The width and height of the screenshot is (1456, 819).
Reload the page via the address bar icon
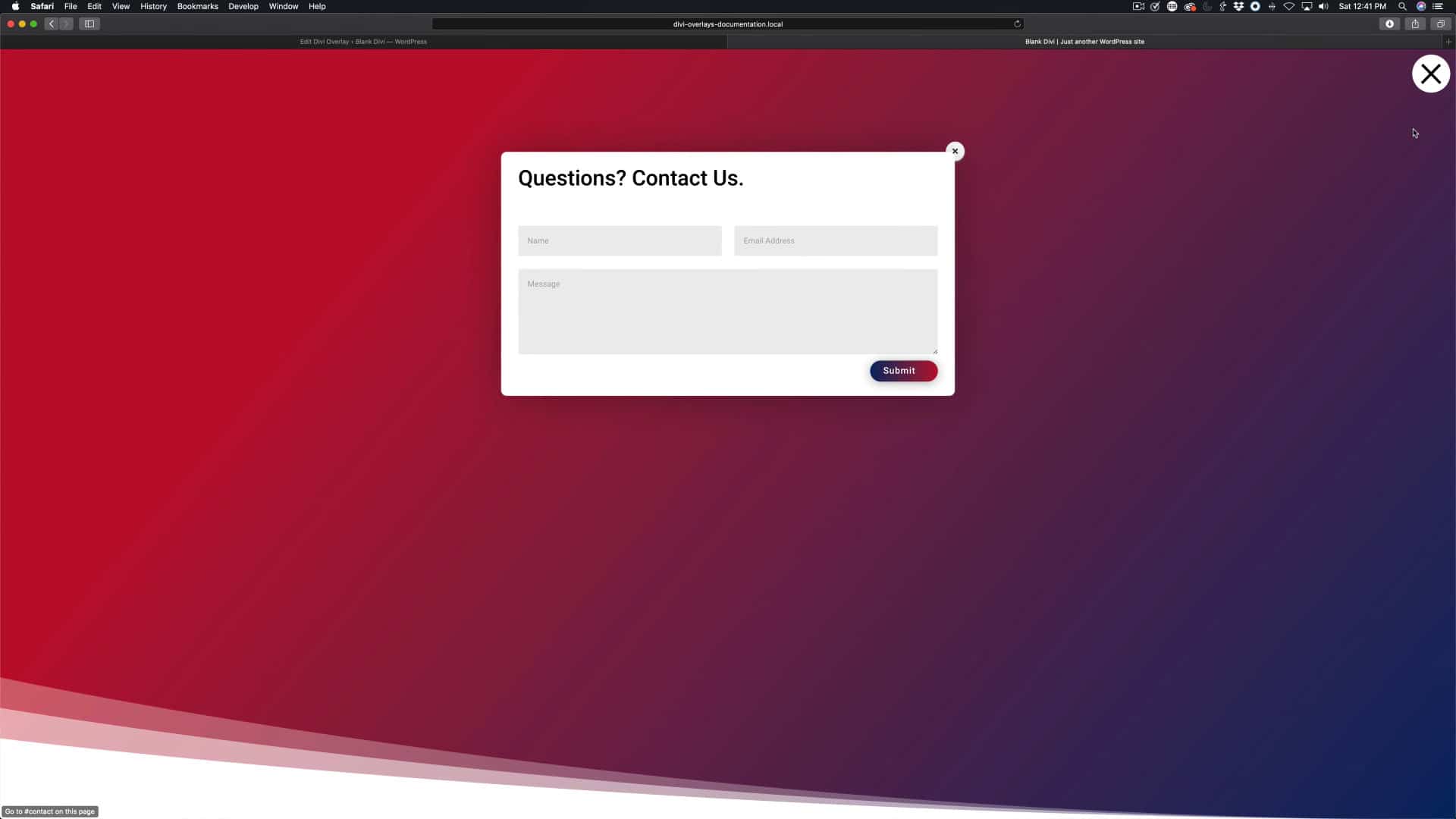(x=1017, y=24)
